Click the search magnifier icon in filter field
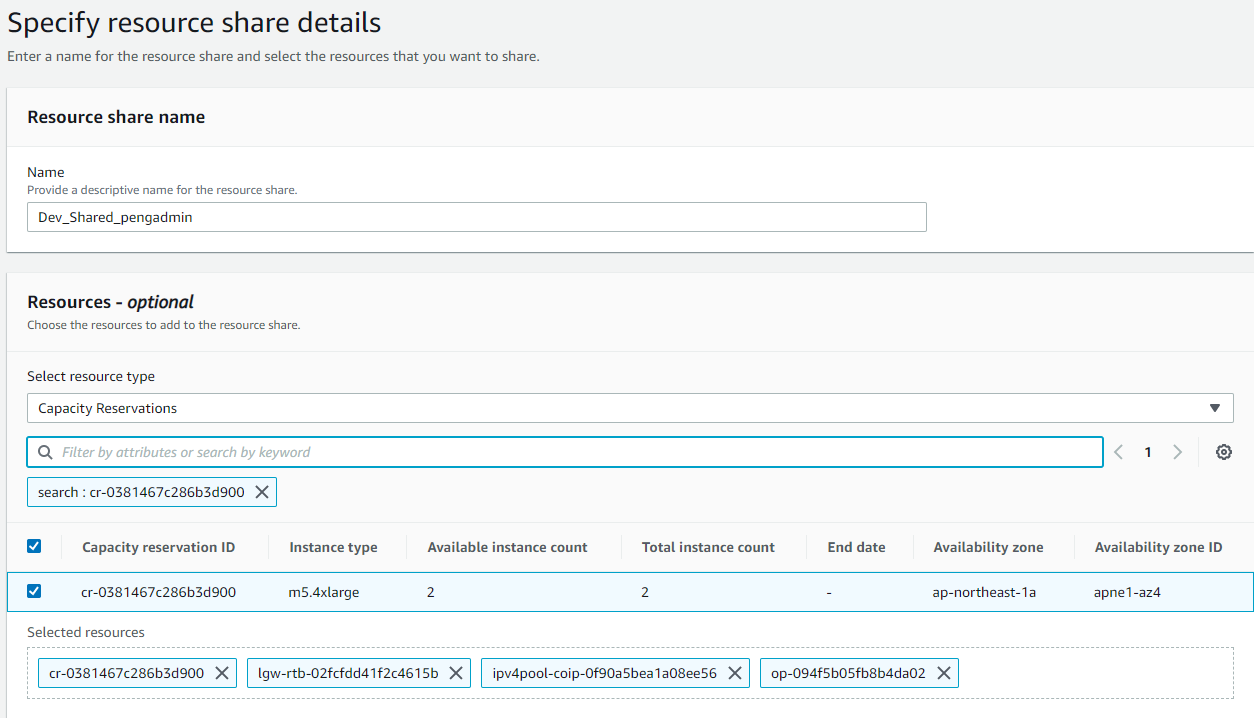Viewport: 1254px width, 718px height. coord(45,452)
